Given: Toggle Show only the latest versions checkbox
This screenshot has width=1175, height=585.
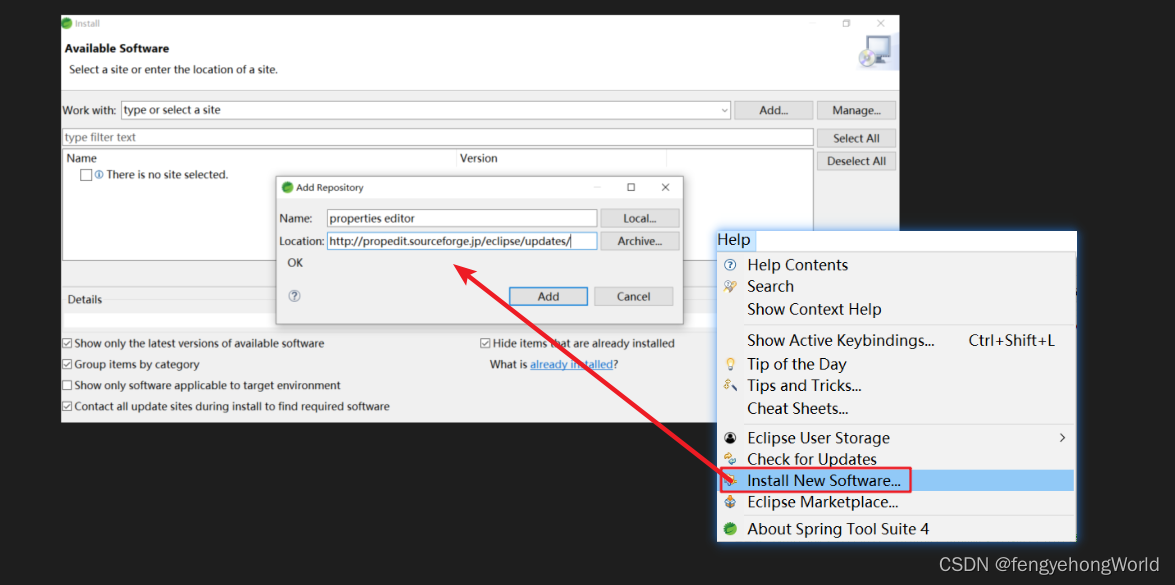Looking at the screenshot, I should pyautogui.click(x=67, y=343).
